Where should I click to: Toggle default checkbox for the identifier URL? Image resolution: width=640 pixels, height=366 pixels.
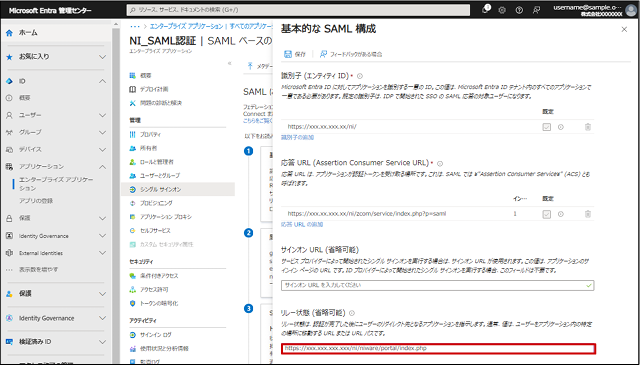coord(547,127)
